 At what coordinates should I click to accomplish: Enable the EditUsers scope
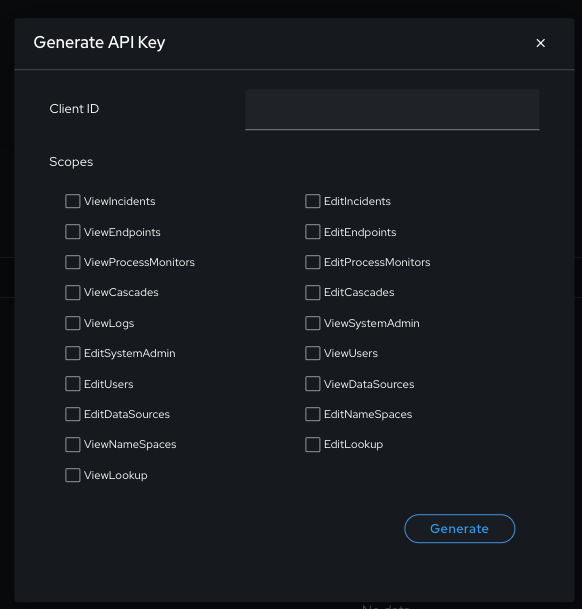coord(73,384)
